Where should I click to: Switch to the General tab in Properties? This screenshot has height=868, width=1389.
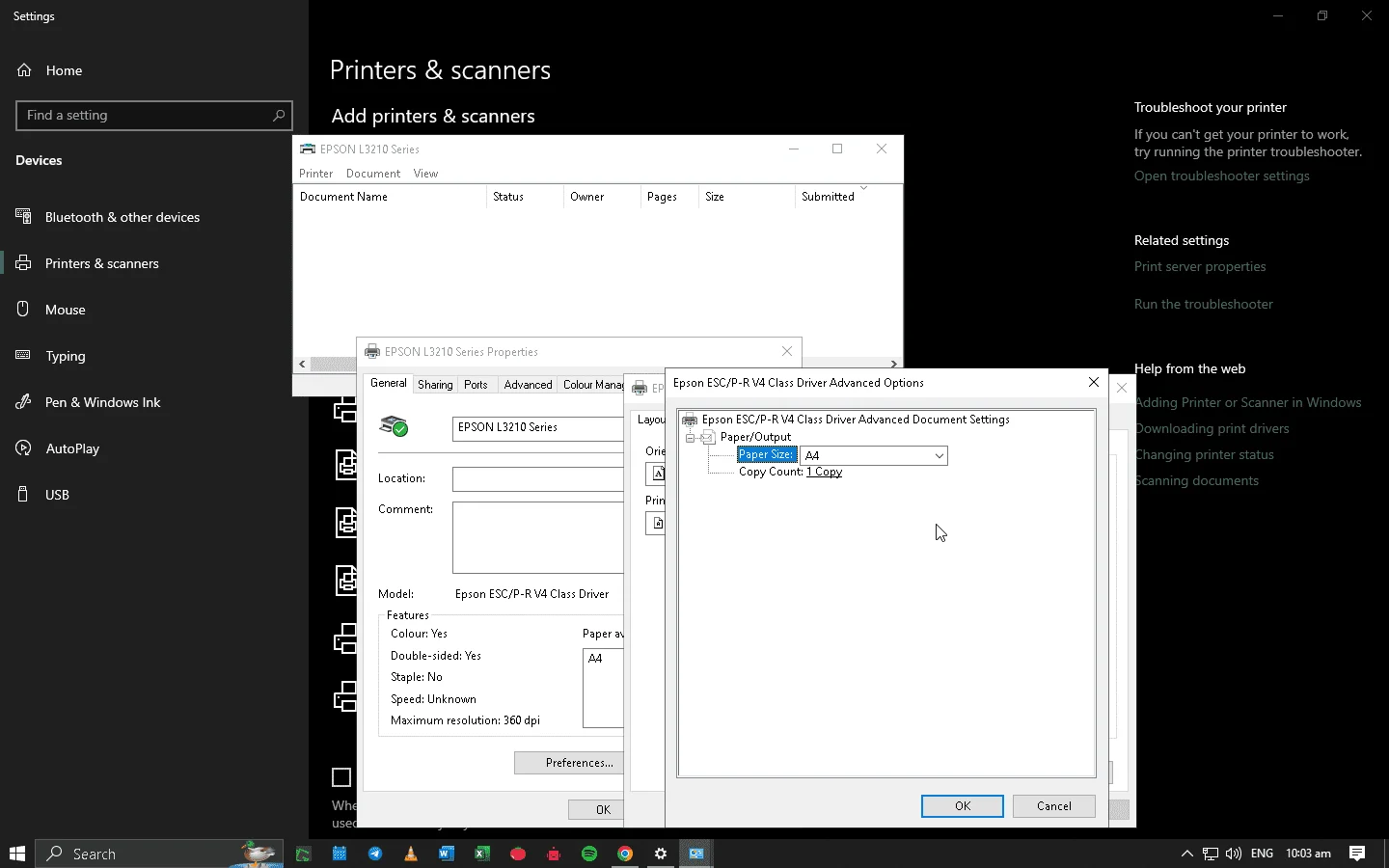coord(389,384)
